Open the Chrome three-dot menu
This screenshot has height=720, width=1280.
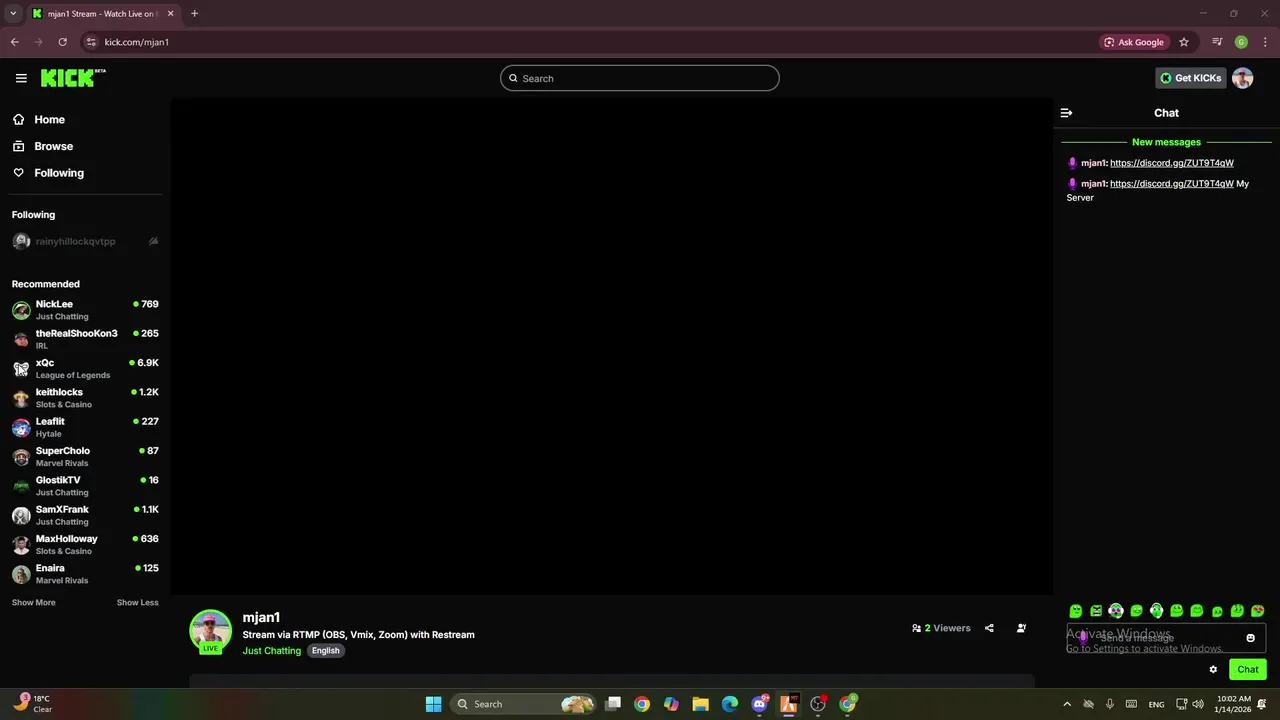[1265, 42]
